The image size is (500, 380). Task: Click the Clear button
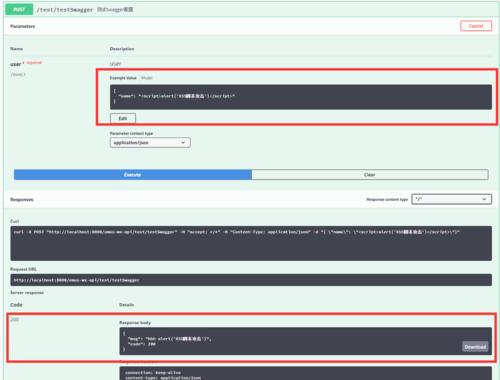[x=370, y=175]
